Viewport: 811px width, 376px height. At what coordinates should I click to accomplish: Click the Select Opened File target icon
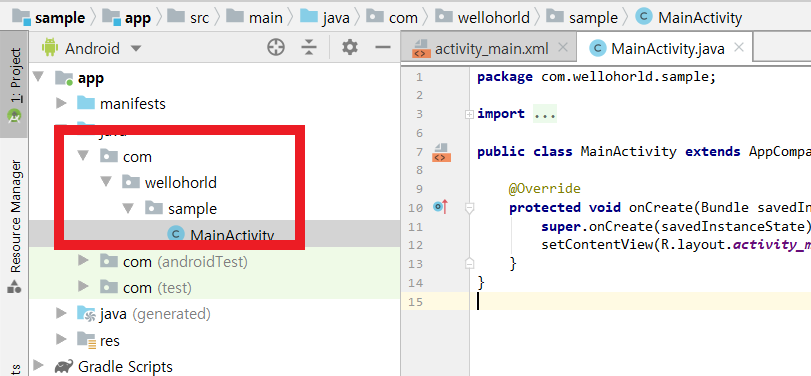(x=276, y=48)
